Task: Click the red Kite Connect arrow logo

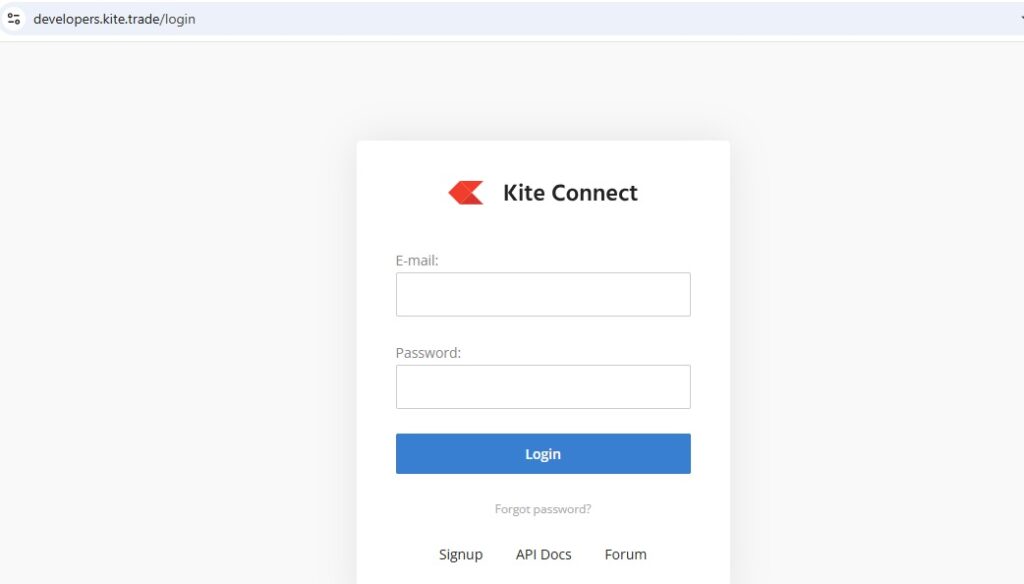Action: click(466, 192)
